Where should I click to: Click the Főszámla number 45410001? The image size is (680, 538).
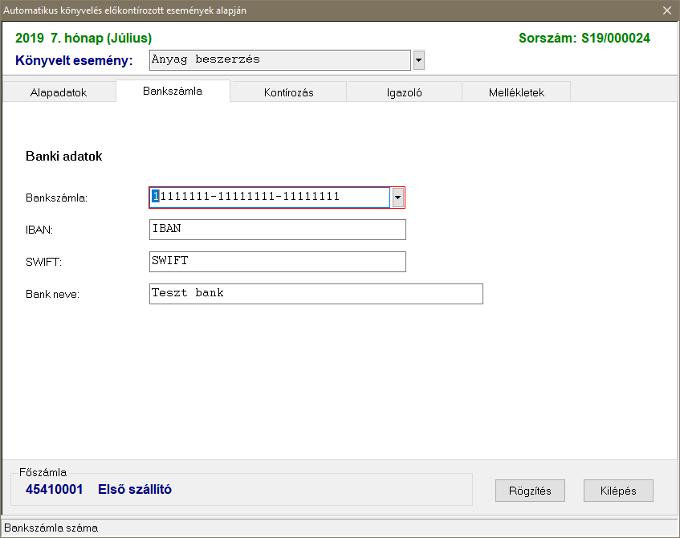[54, 489]
